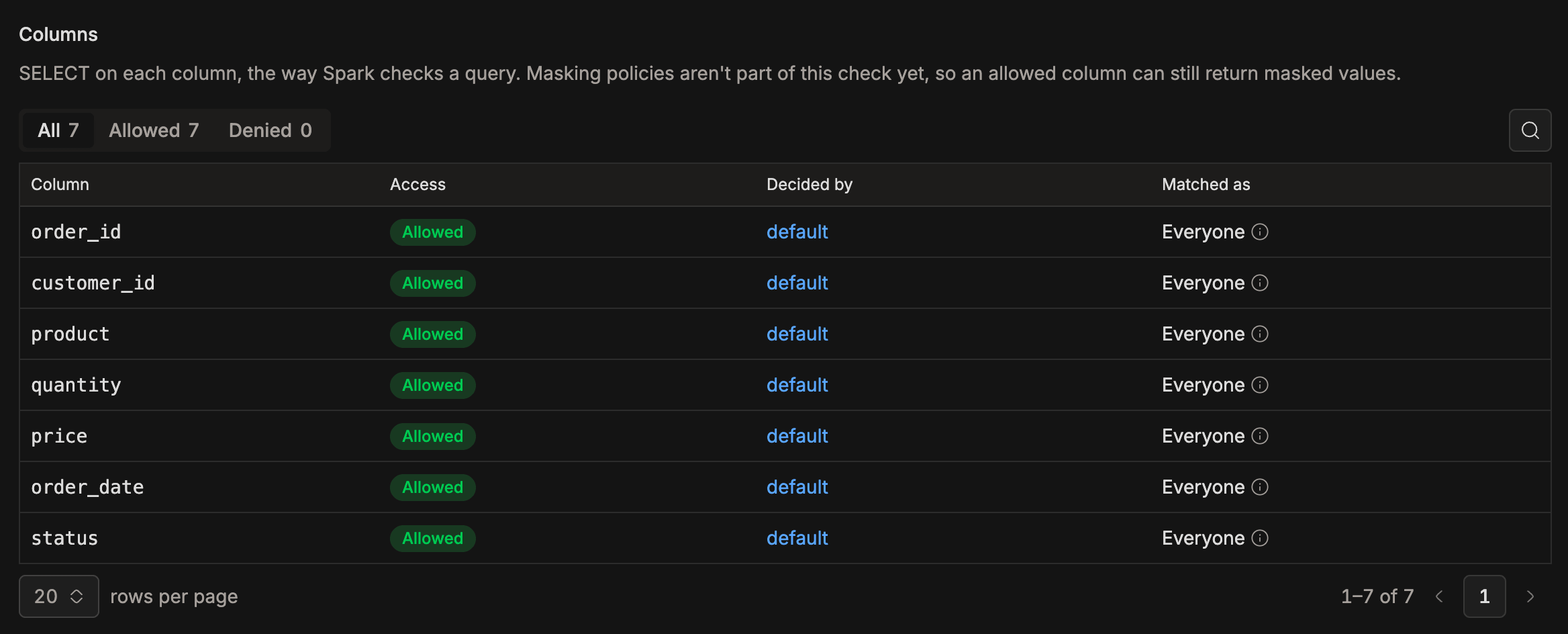Image resolution: width=1568 pixels, height=634 pixels.
Task: Open default policy link for price
Action: (797, 436)
